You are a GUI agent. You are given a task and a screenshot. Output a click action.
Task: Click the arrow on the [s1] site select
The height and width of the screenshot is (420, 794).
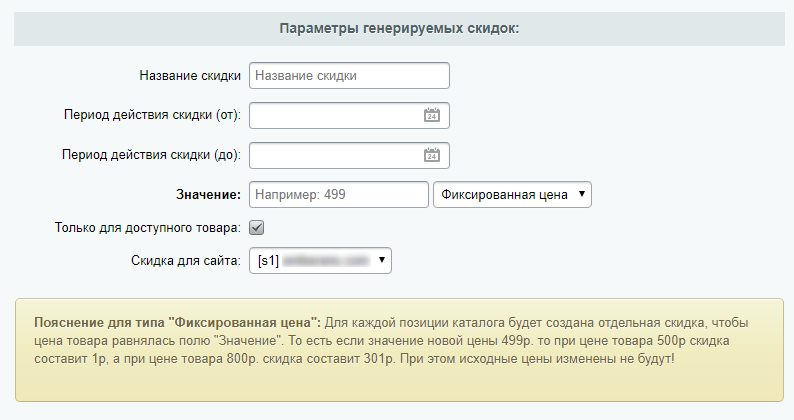click(x=381, y=261)
